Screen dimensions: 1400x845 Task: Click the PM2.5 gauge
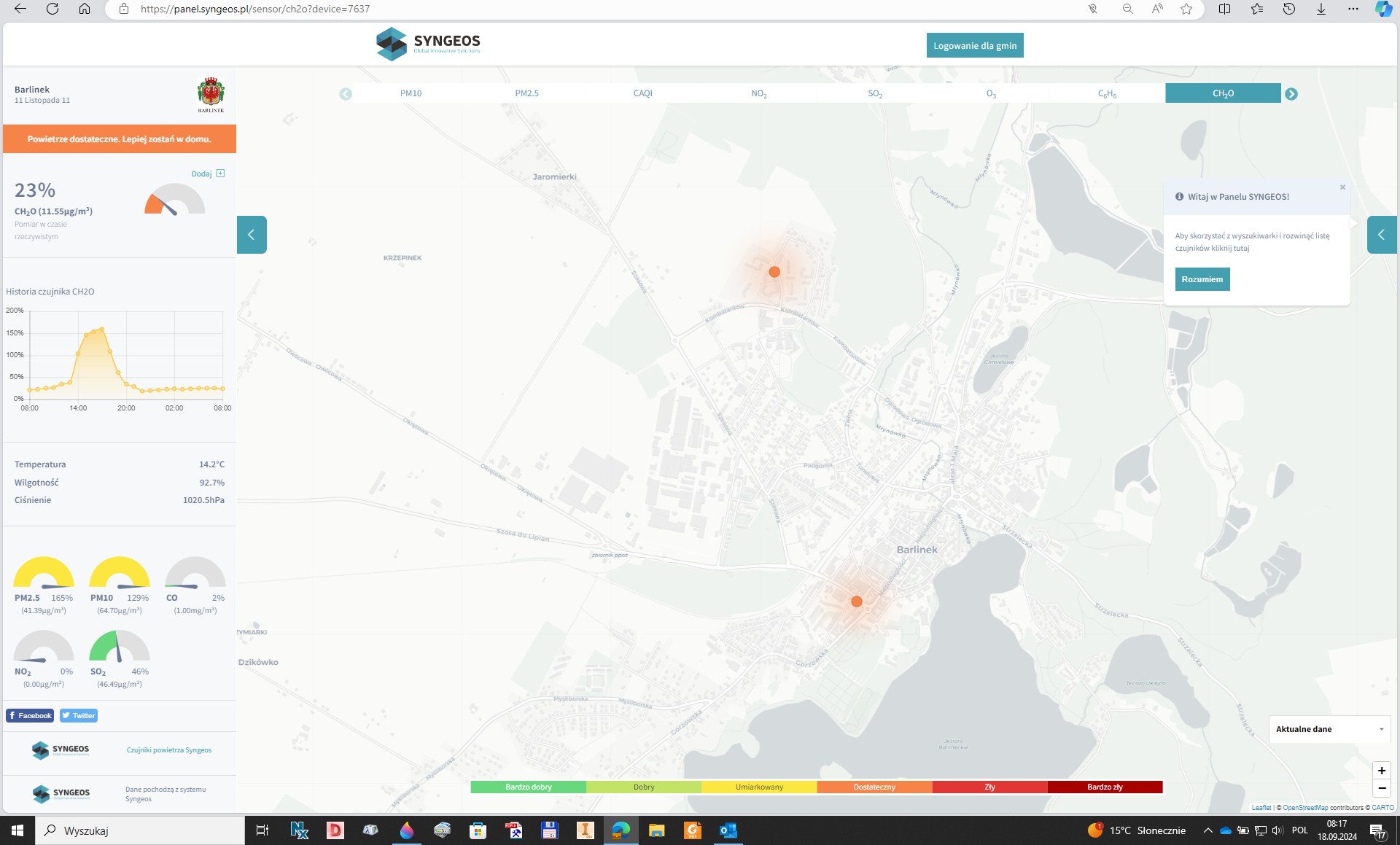point(44,572)
